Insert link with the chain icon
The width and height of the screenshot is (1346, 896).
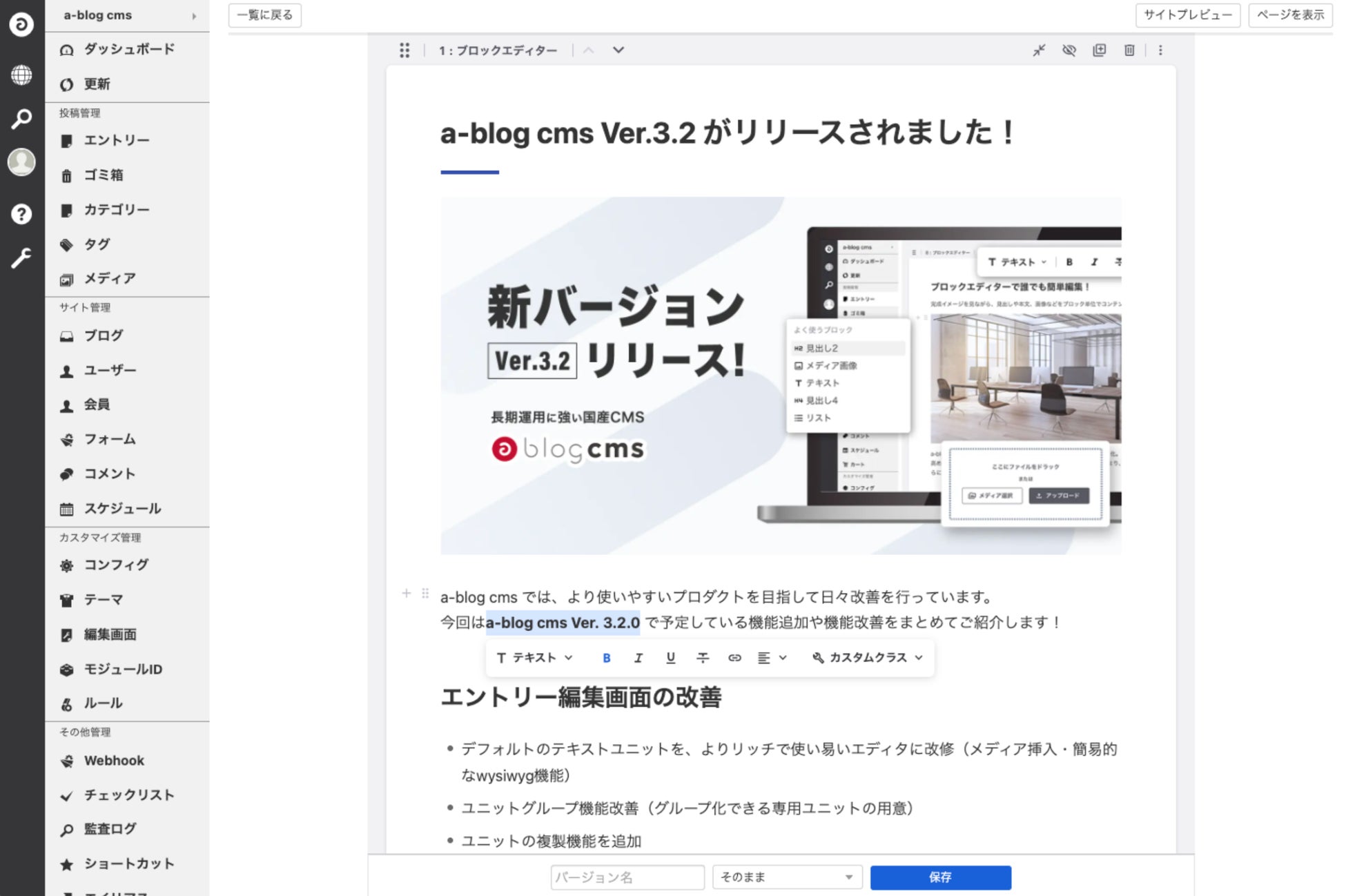pyautogui.click(x=734, y=658)
